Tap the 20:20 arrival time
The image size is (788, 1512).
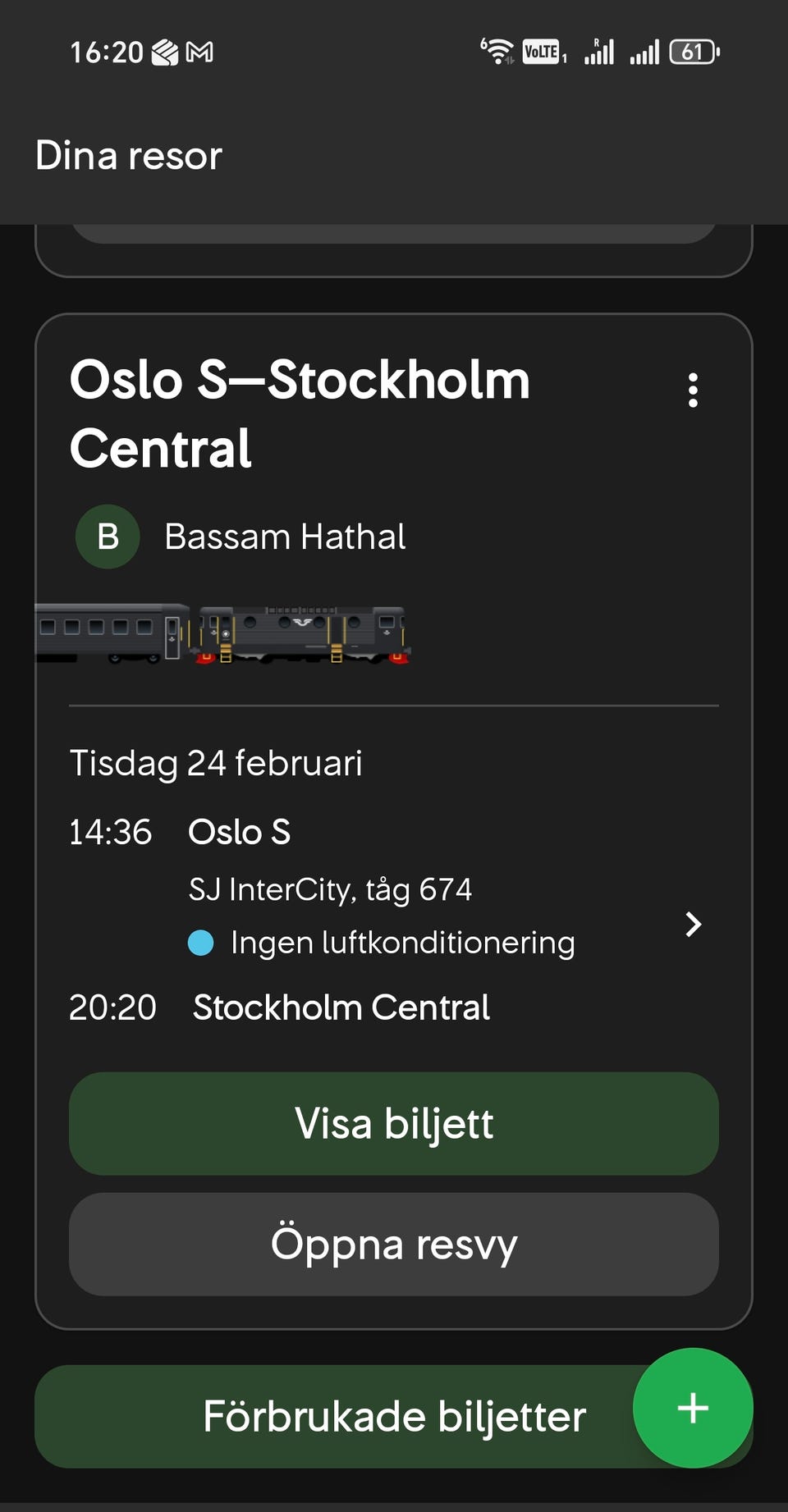(x=112, y=1007)
